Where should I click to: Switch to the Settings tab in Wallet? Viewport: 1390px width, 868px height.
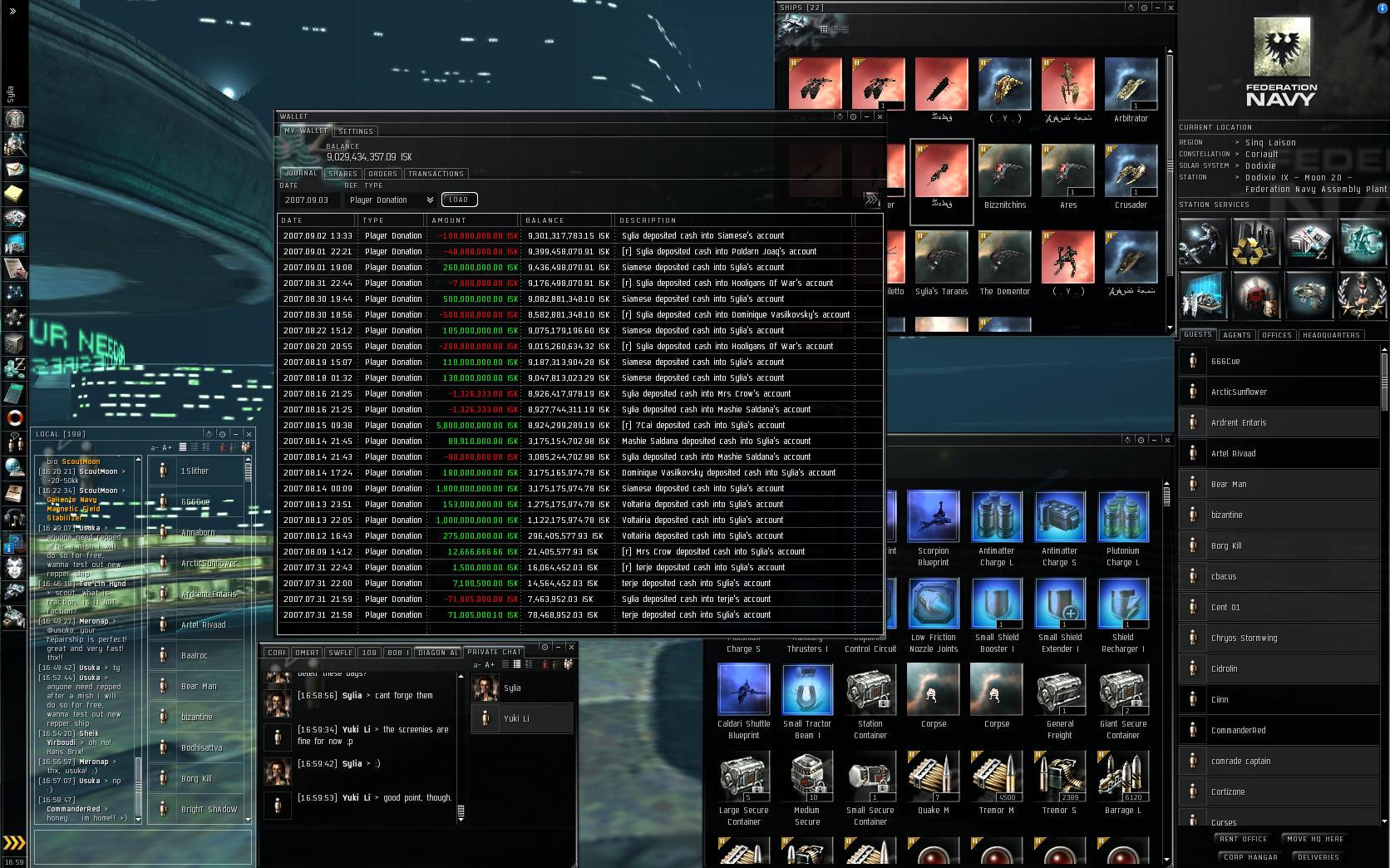pyautogui.click(x=356, y=131)
